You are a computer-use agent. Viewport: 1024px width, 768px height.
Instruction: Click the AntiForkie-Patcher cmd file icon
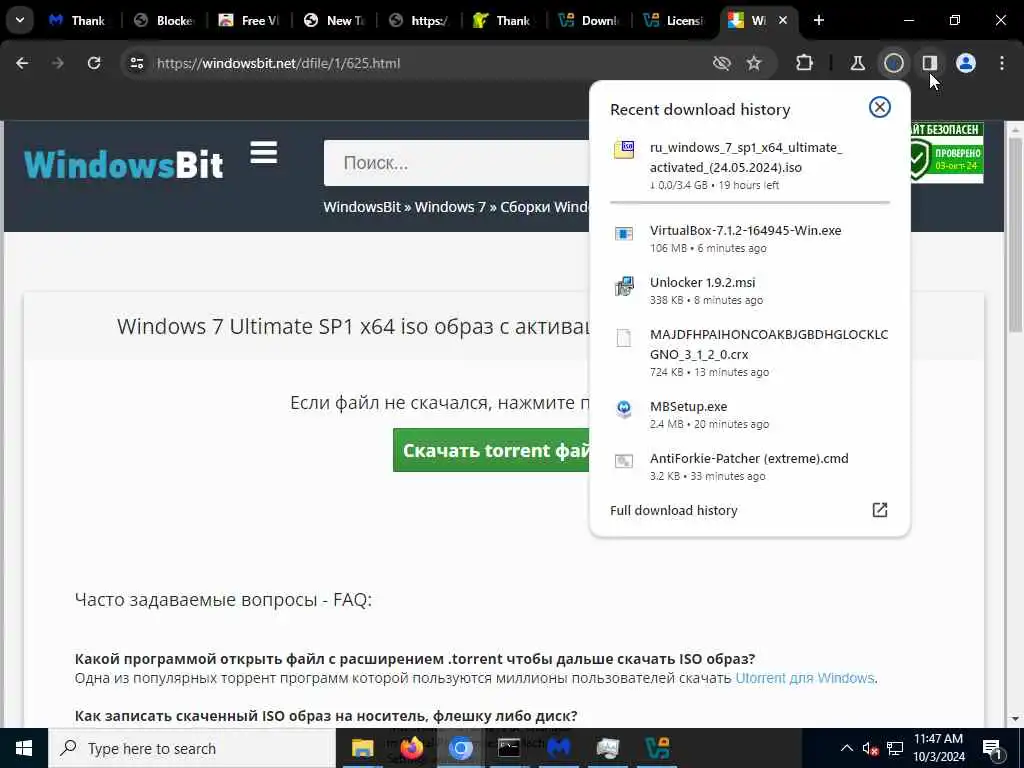[x=624, y=461]
